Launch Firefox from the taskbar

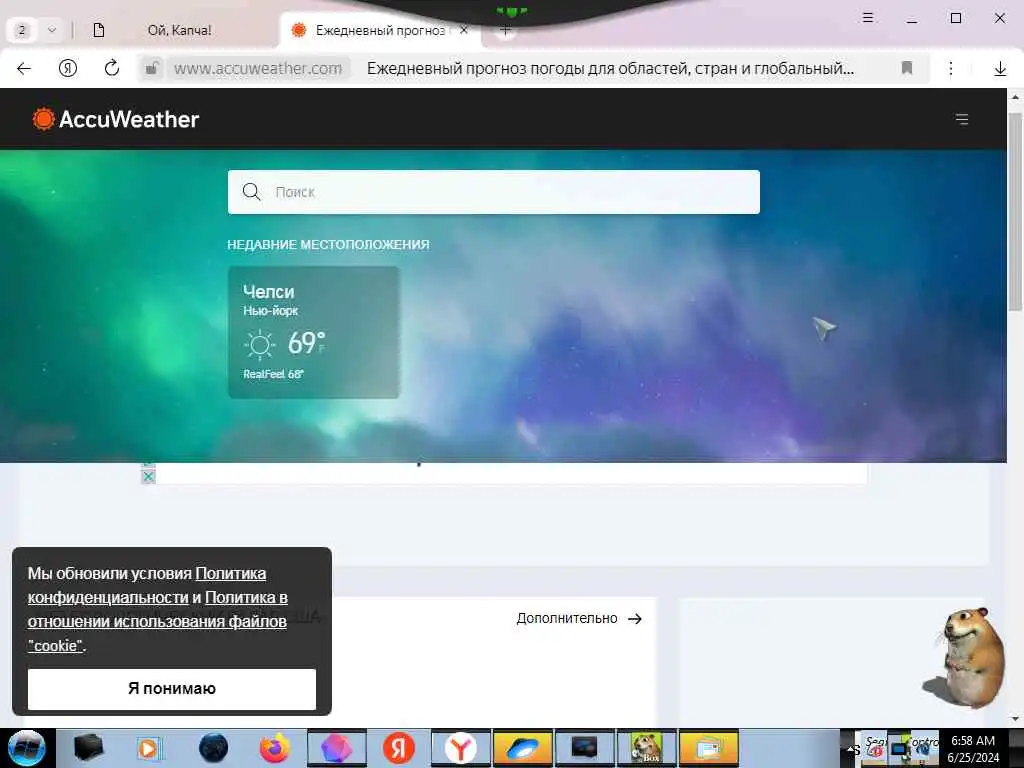tap(275, 748)
